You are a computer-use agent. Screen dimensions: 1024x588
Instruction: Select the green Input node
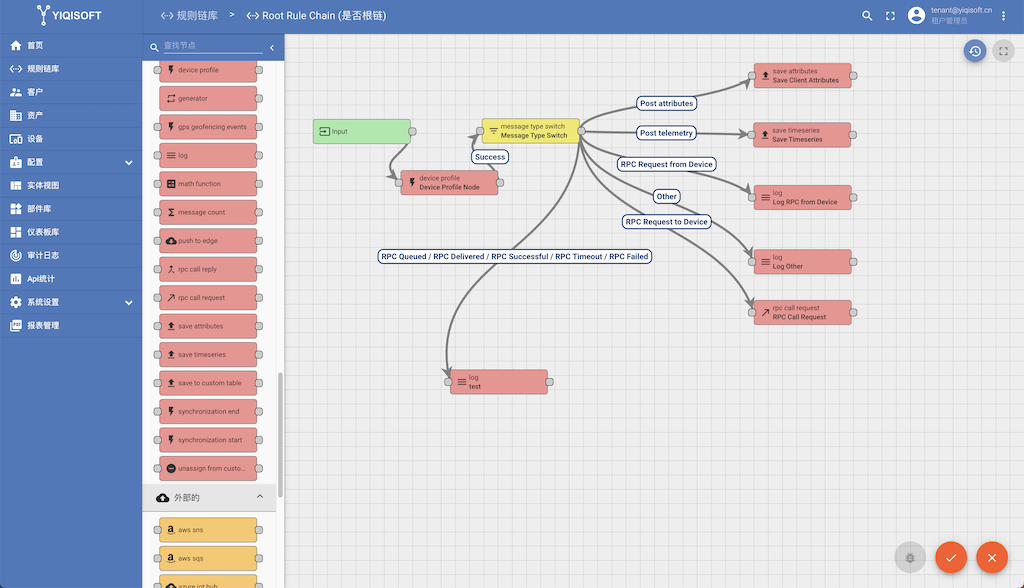362,131
